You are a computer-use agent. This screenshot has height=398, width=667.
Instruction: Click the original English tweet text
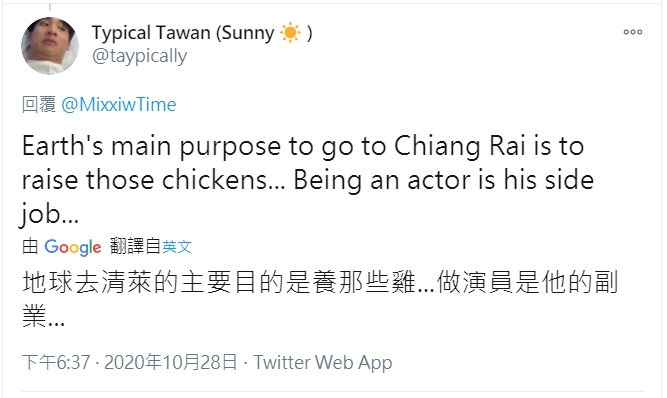point(308,180)
